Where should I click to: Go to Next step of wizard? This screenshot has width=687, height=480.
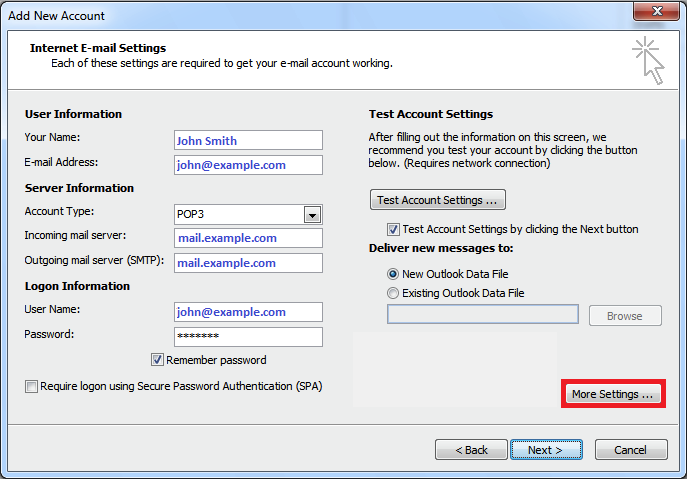546,450
